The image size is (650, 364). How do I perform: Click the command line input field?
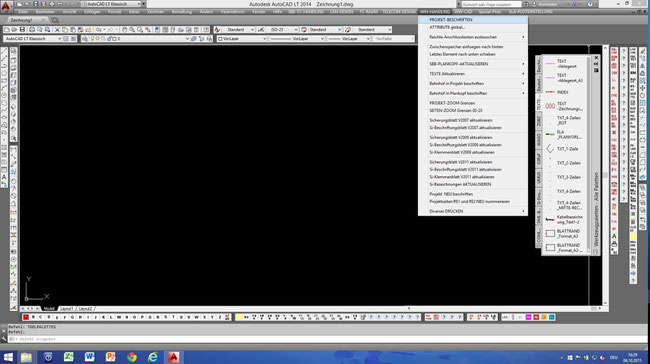(327, 339)
